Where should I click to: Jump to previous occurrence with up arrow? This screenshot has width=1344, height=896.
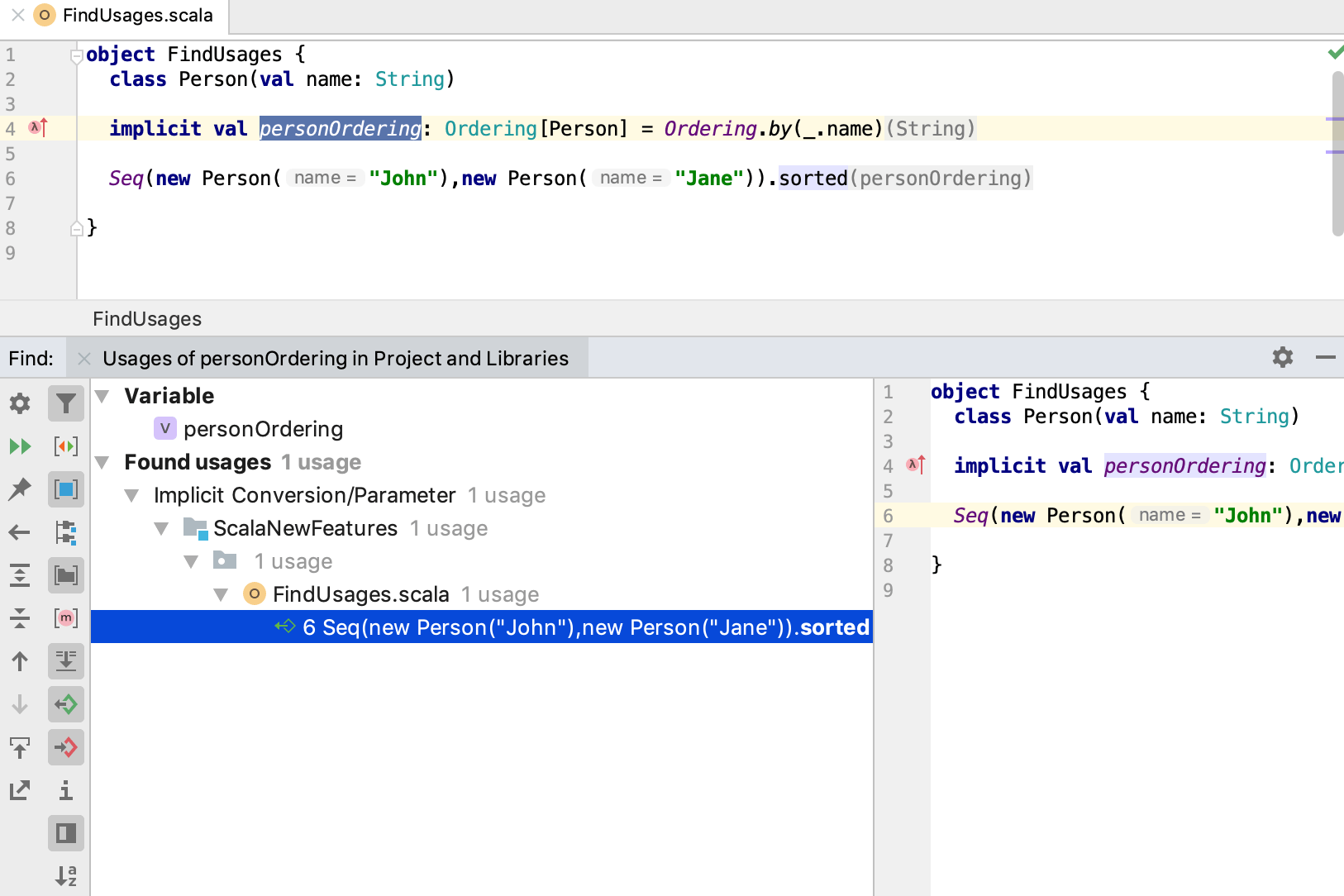click(20, 661)
